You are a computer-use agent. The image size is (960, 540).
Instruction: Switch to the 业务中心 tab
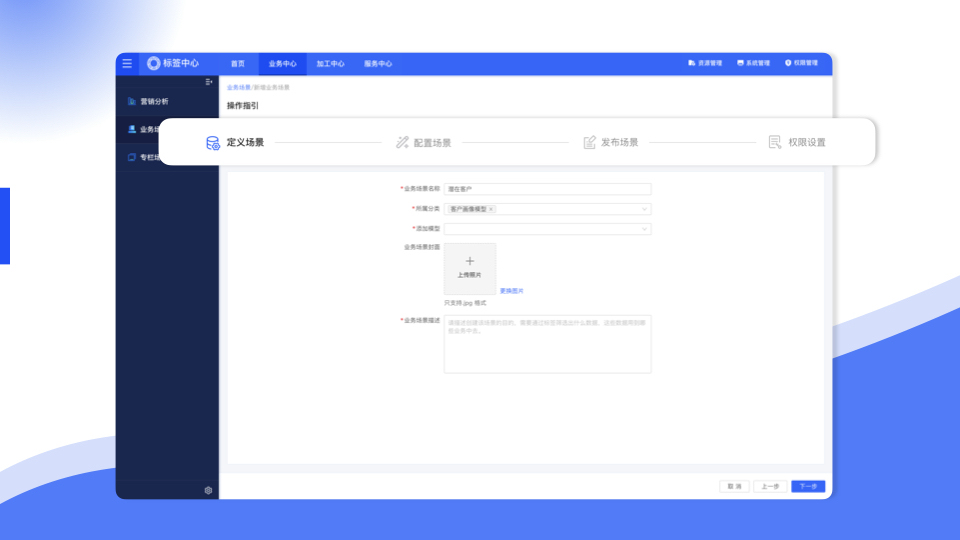click(x=282, y=64)
